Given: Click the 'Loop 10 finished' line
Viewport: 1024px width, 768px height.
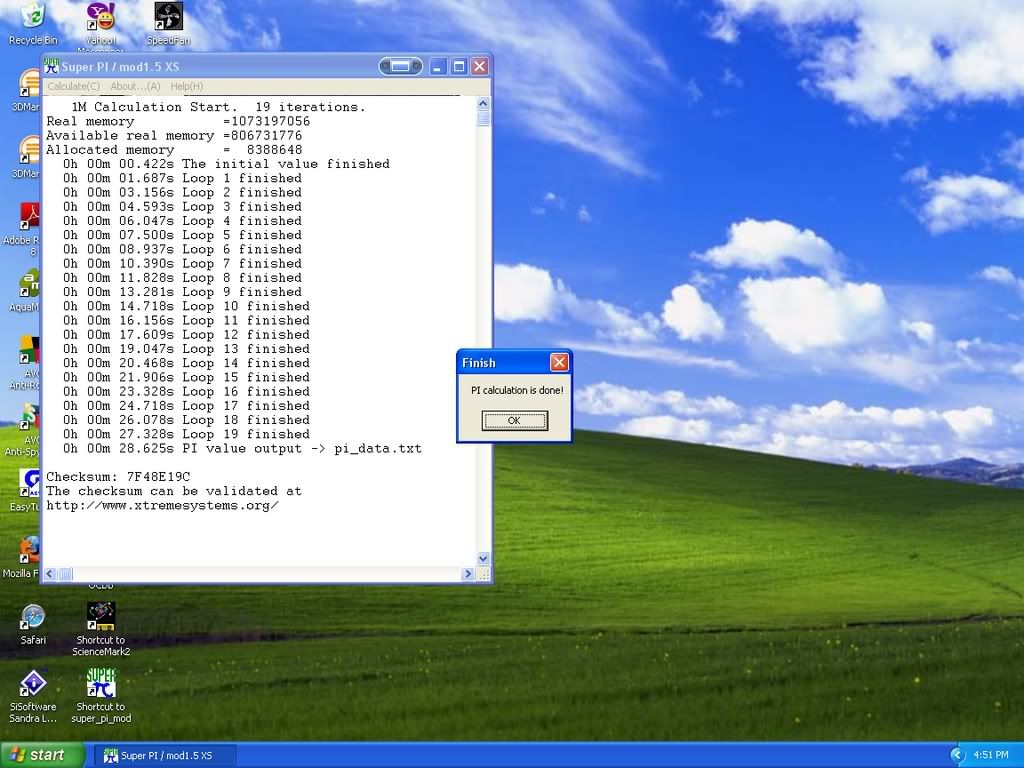Looking at the screenshot, I should tap(186, 306).
